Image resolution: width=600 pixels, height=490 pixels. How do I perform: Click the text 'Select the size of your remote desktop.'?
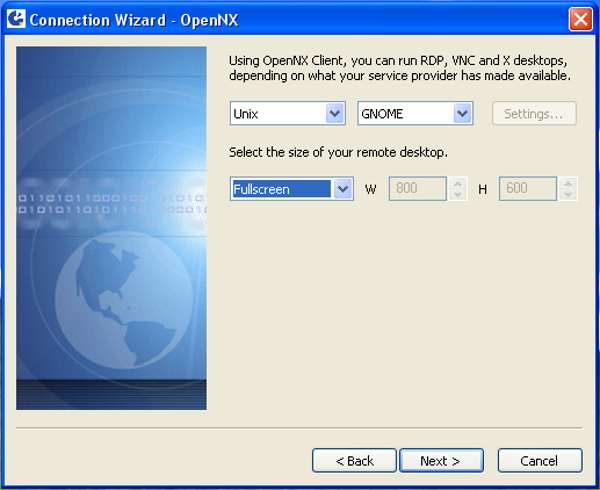click(x=338, y=152)
